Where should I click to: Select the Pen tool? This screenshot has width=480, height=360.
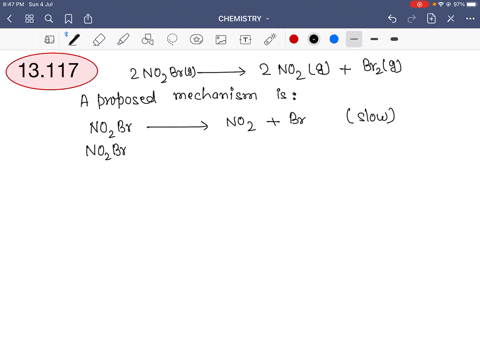coord(74,40)
